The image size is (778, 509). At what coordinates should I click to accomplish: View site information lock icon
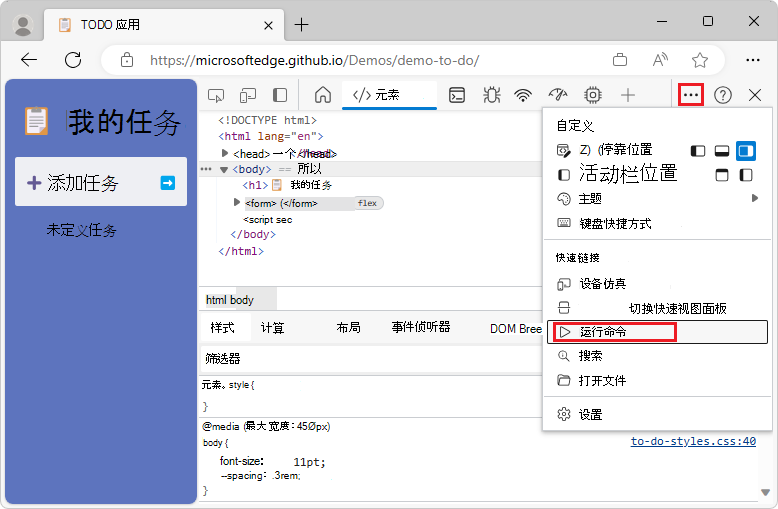(127, 60)
